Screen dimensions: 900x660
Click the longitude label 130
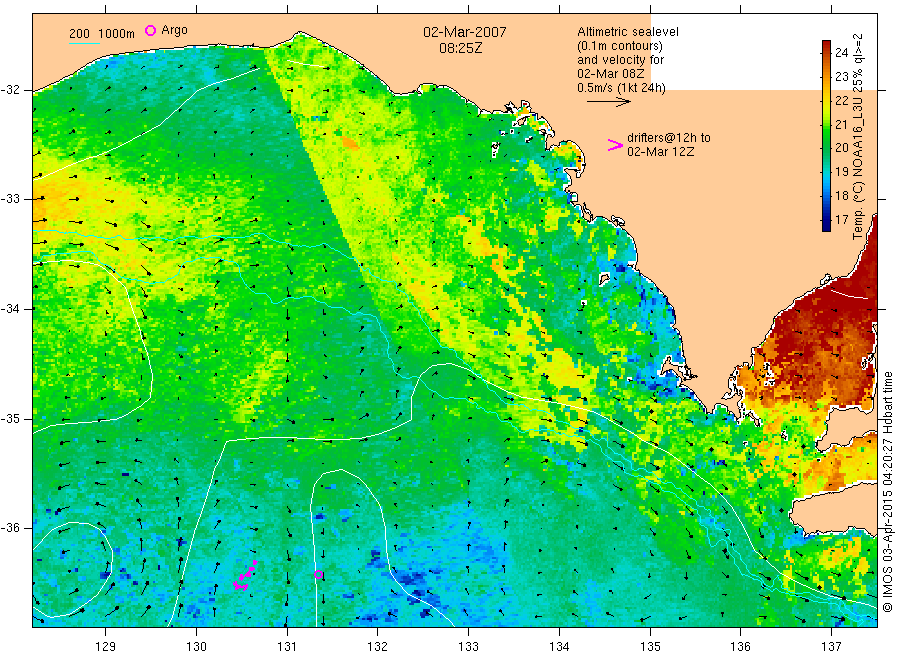click(x=196, y=646)
